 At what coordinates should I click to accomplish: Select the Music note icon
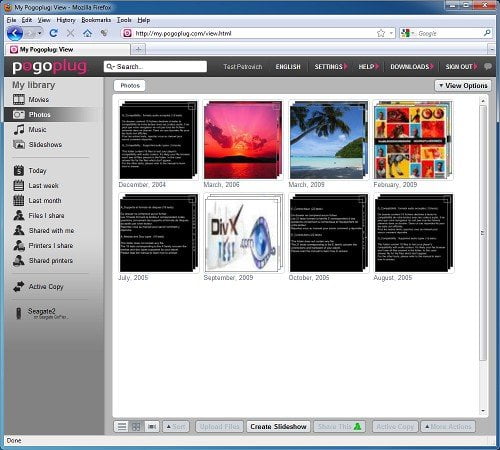[19, 129]
